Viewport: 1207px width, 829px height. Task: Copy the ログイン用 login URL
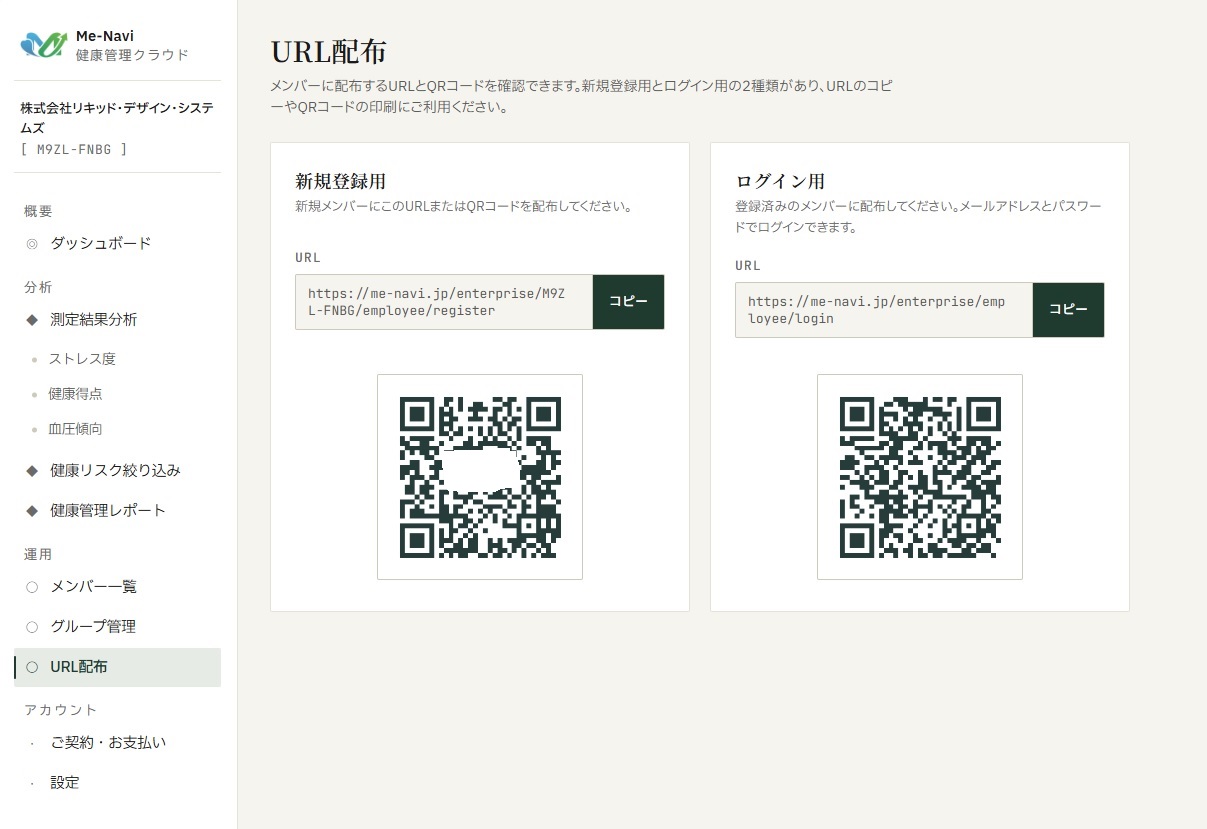[x=1068, y=310]
